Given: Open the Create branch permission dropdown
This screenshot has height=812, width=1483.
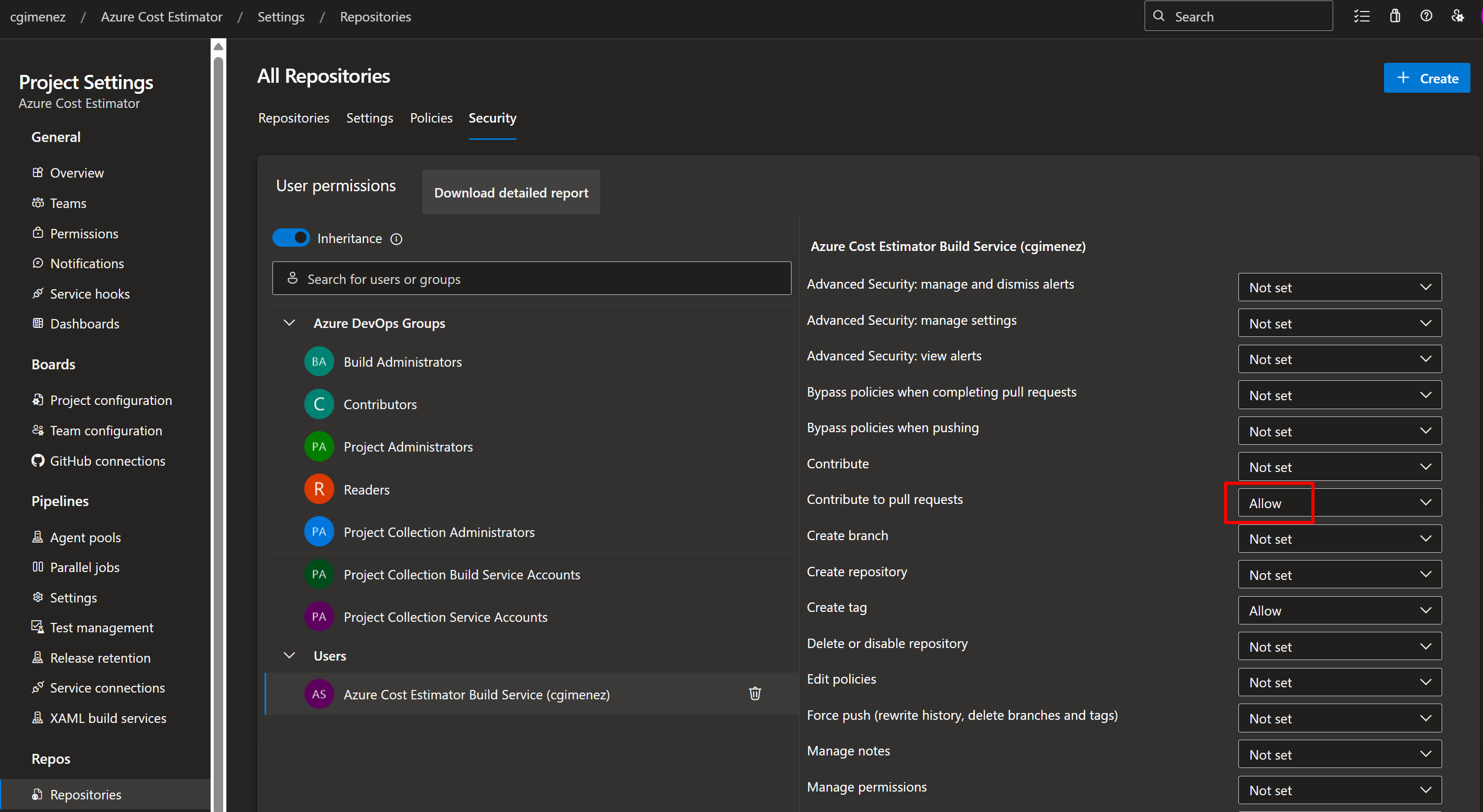Looking at the screenshot, I should 1339,539.
